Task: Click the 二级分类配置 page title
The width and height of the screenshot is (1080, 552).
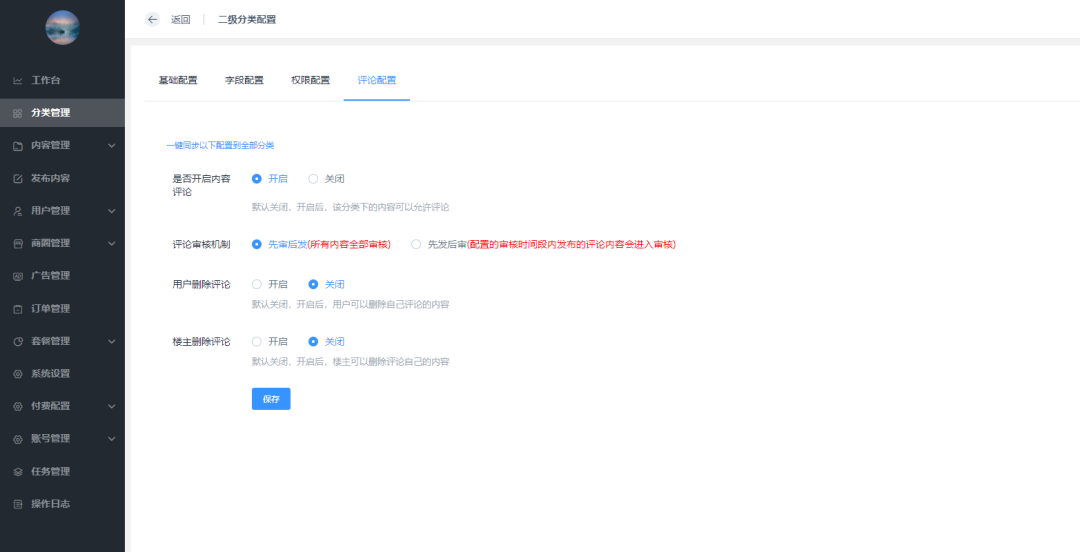Action: coord(247,19)
